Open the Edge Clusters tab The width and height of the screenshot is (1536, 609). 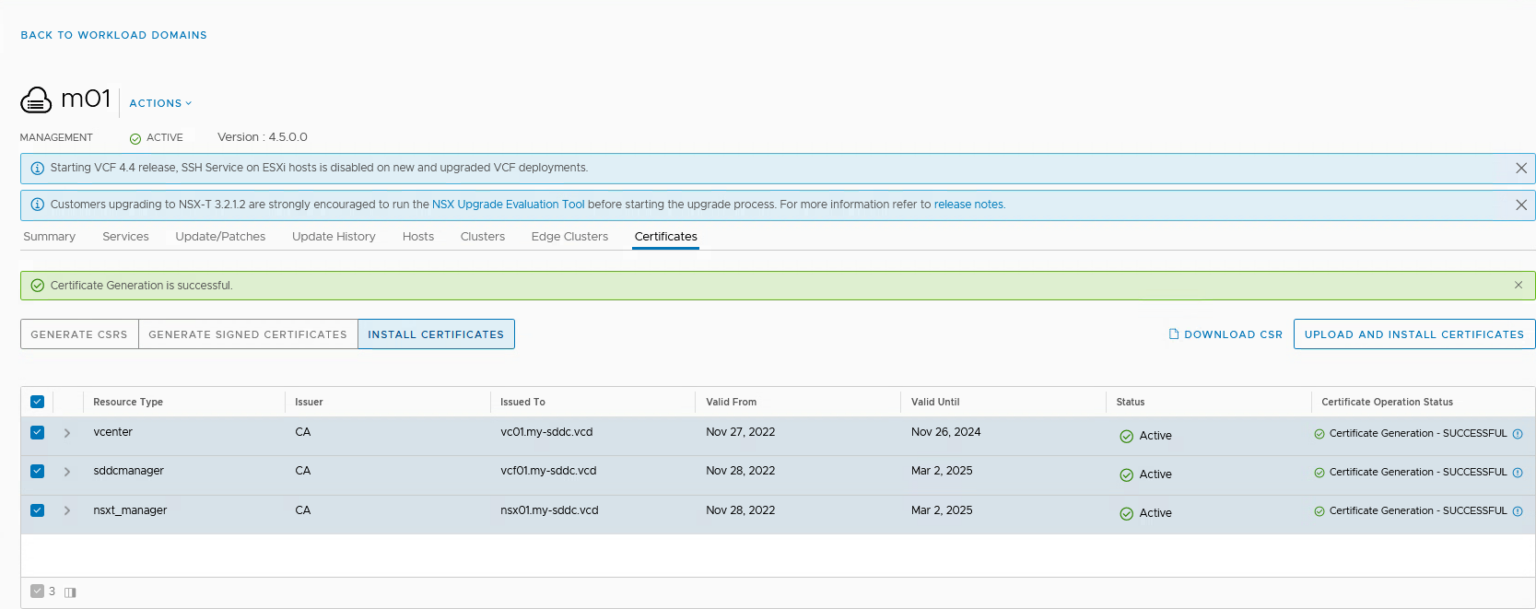[x=570, y=237]
